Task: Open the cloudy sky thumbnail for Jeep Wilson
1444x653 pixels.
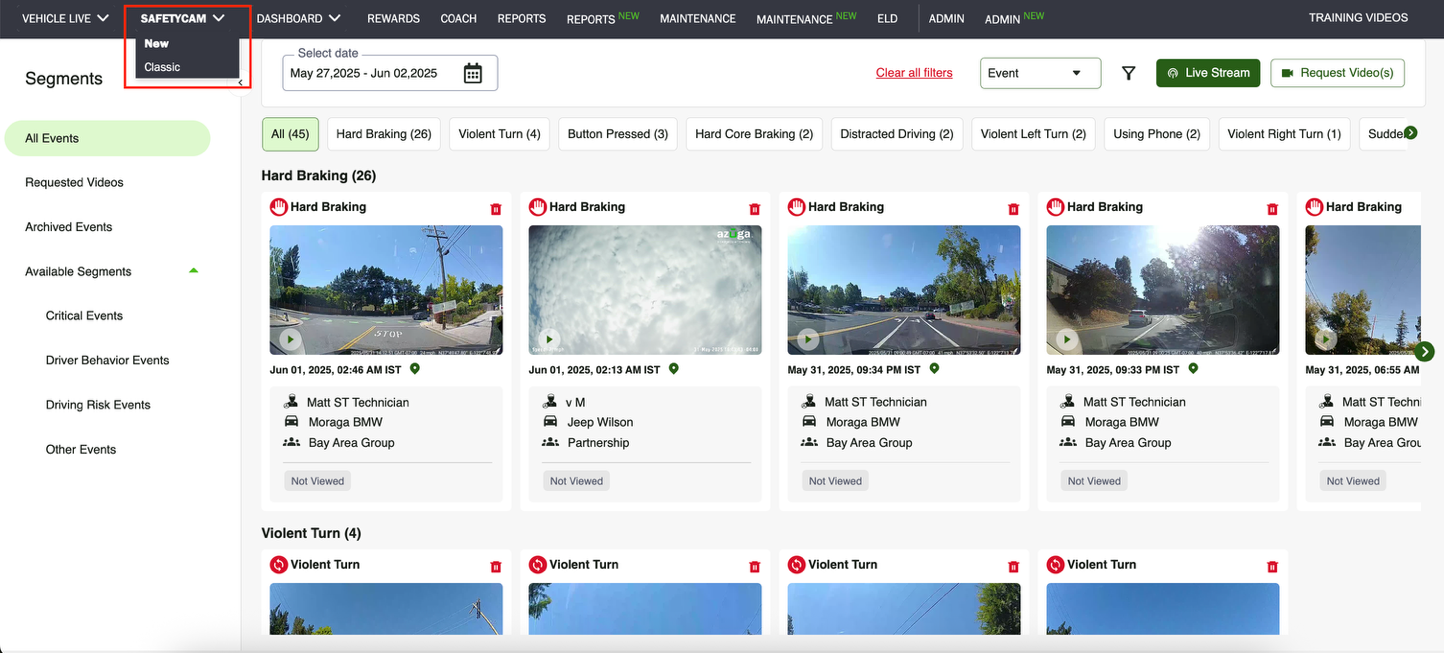Action: point(645,290)
